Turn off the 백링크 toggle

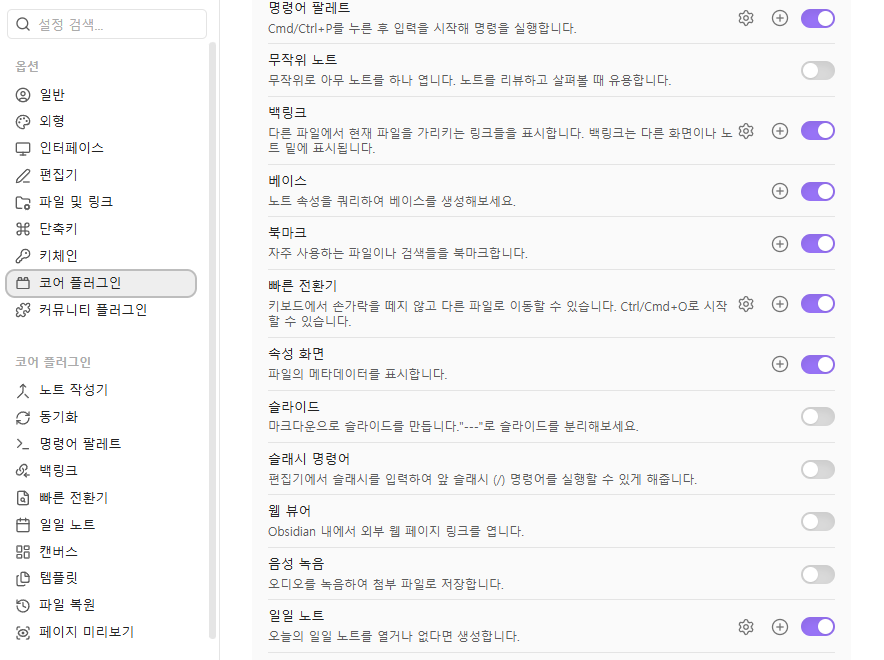(x=817, y=131)
